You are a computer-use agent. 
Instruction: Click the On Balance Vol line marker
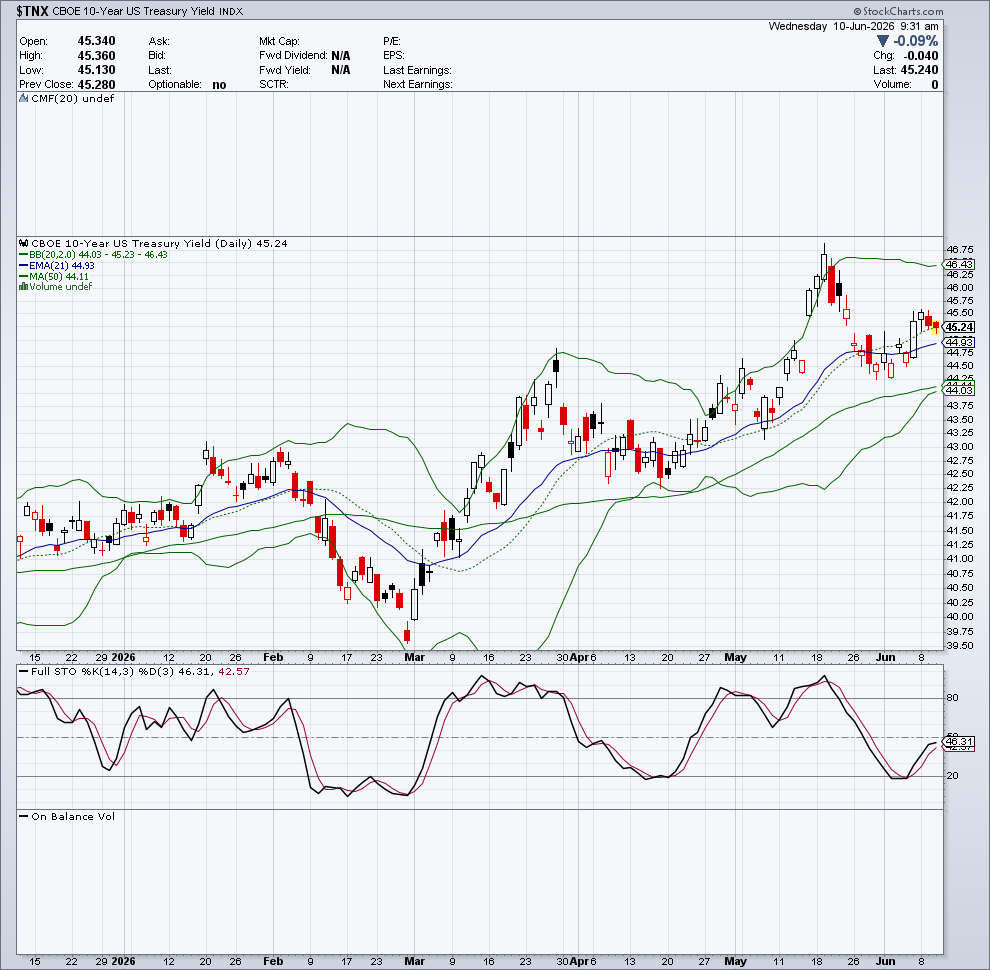click(x=23, y=817)
